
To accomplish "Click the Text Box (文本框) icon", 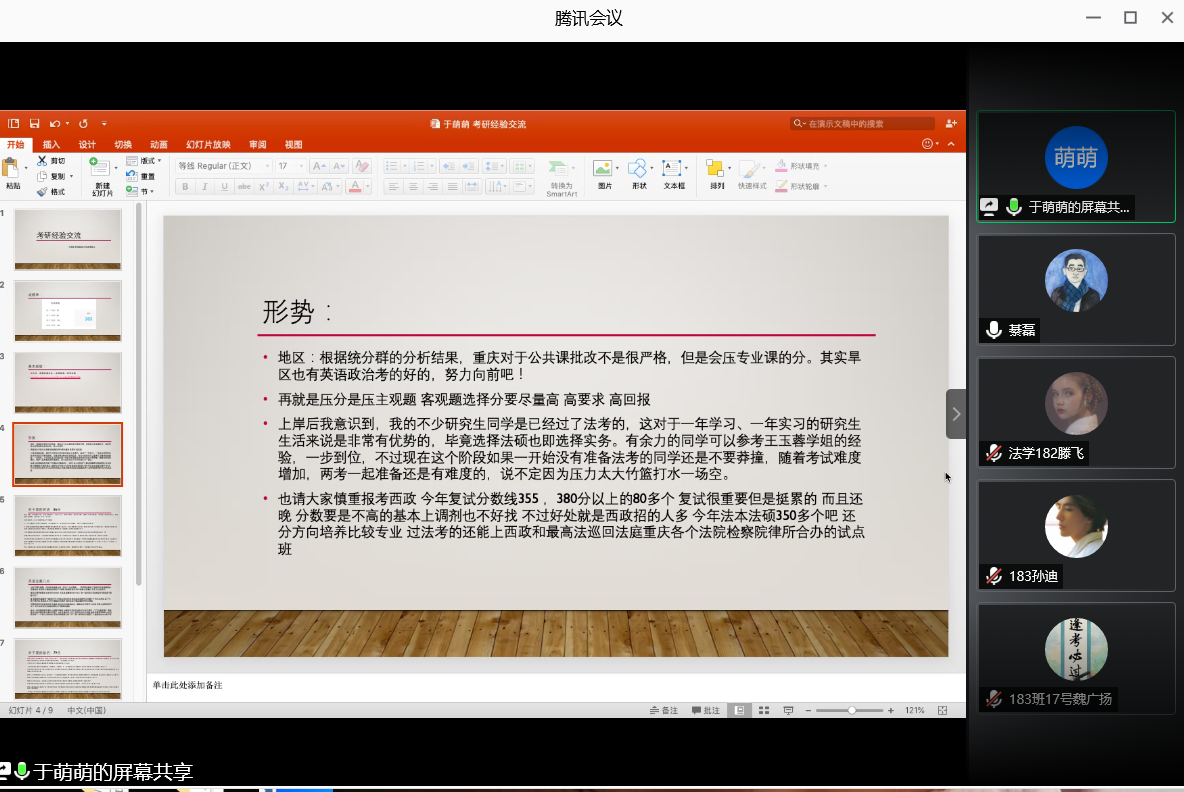I will (673, 168).
